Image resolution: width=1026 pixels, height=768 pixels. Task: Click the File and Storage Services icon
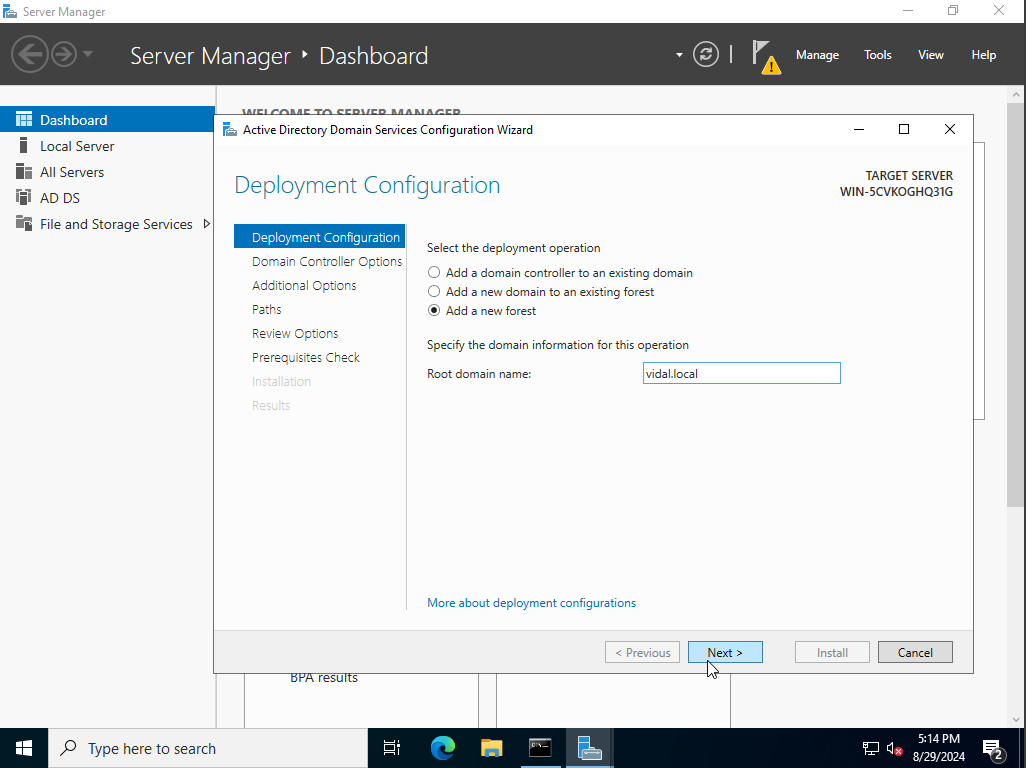tap(24, 223)
